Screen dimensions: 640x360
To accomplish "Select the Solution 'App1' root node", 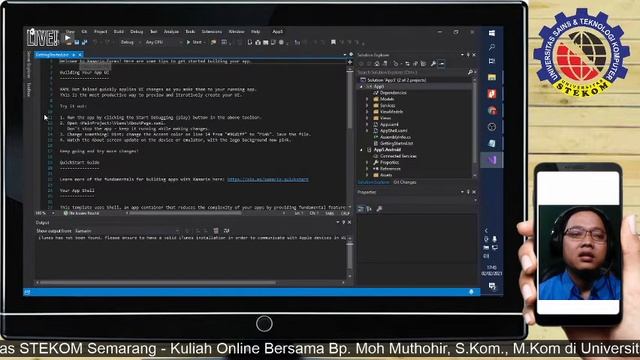I will pyautogui.click(x=396, y=80).
